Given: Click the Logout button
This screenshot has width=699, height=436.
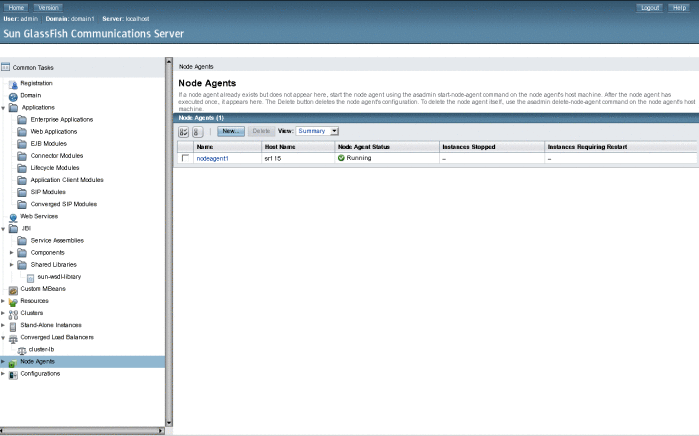Looking at the screenshot, I should (650, 8).
